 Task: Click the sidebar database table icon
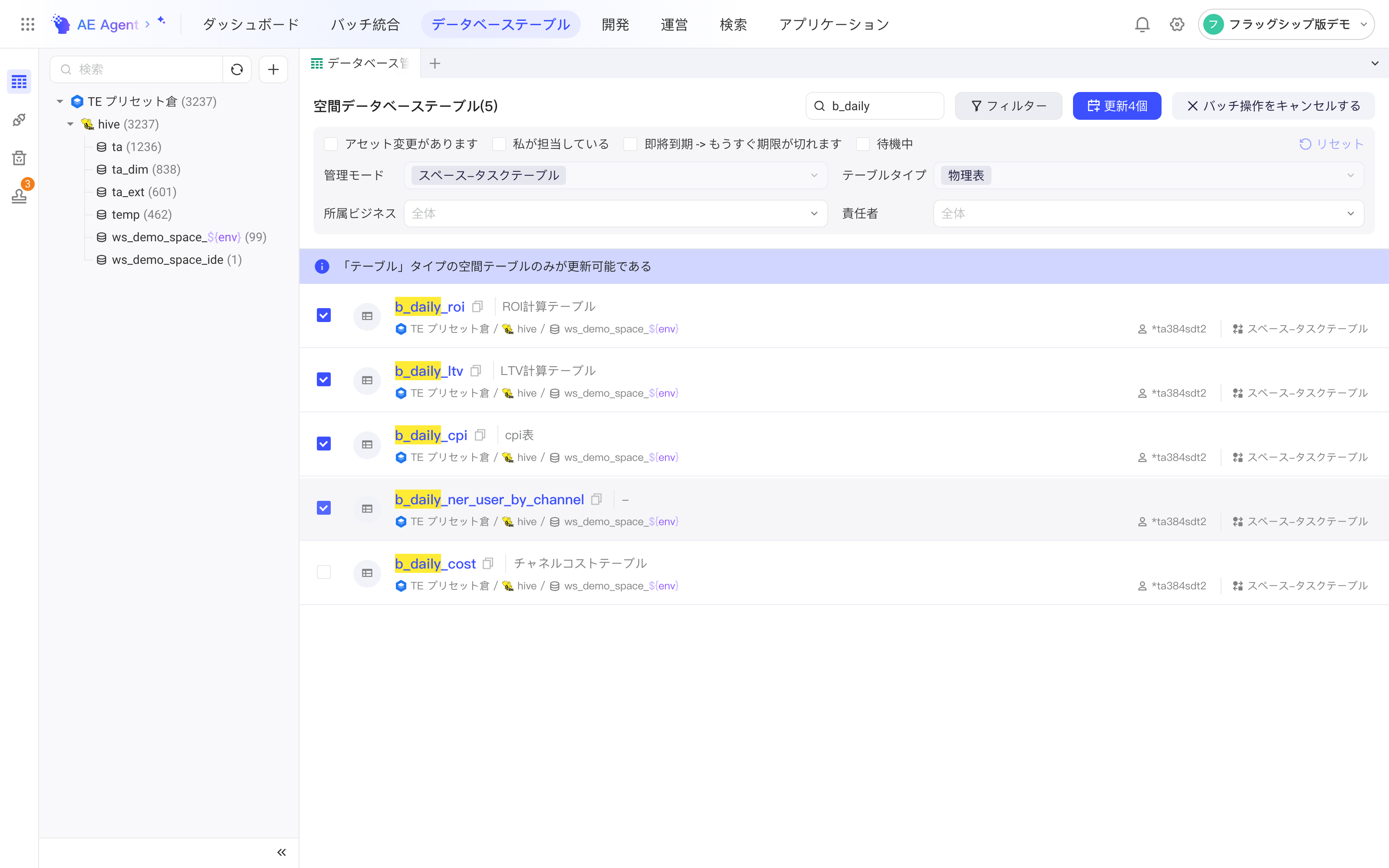19,82
